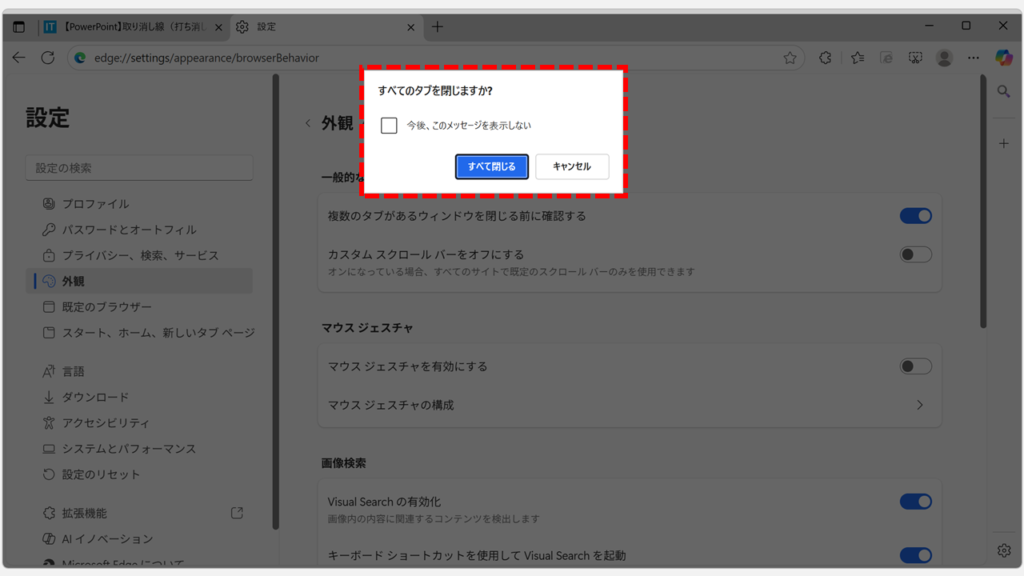
Task: Click the gear icon at bottom right
Action: [1003, 551]
